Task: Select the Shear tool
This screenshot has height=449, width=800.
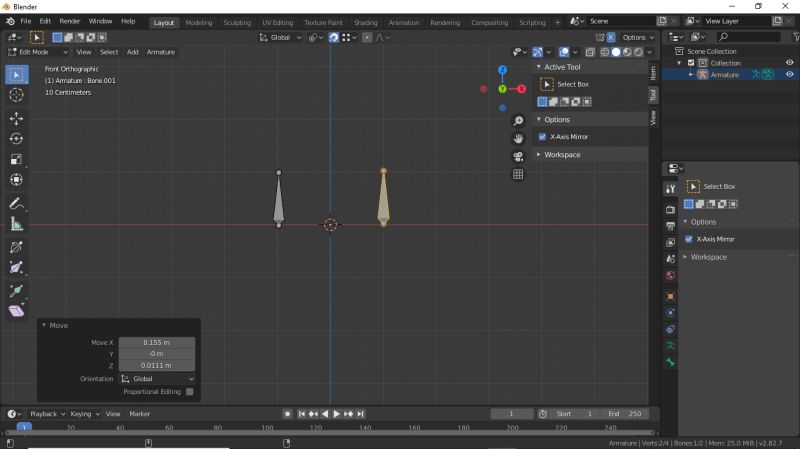Action: click(16, 311)
